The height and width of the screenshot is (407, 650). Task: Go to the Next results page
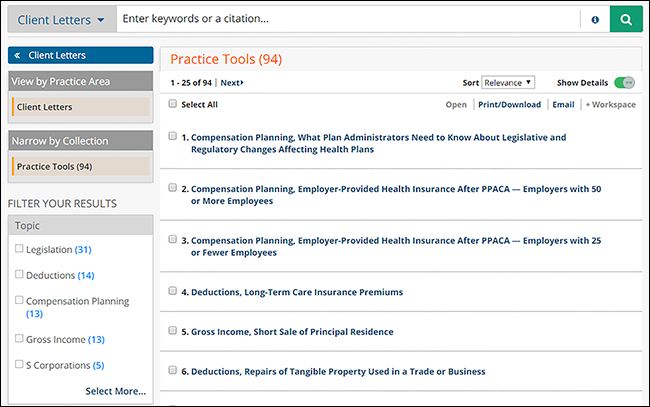click(231, 83)
